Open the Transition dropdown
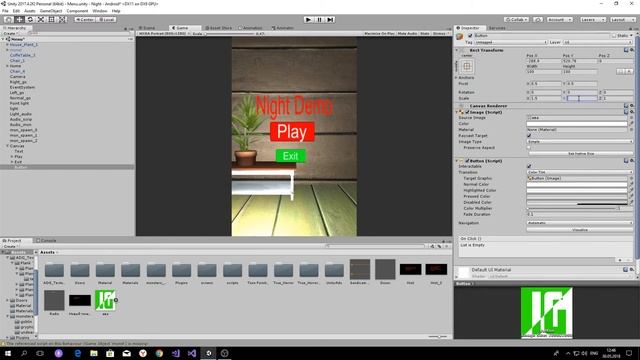Viewport: 640px width, 360px height. click(580, 172)
